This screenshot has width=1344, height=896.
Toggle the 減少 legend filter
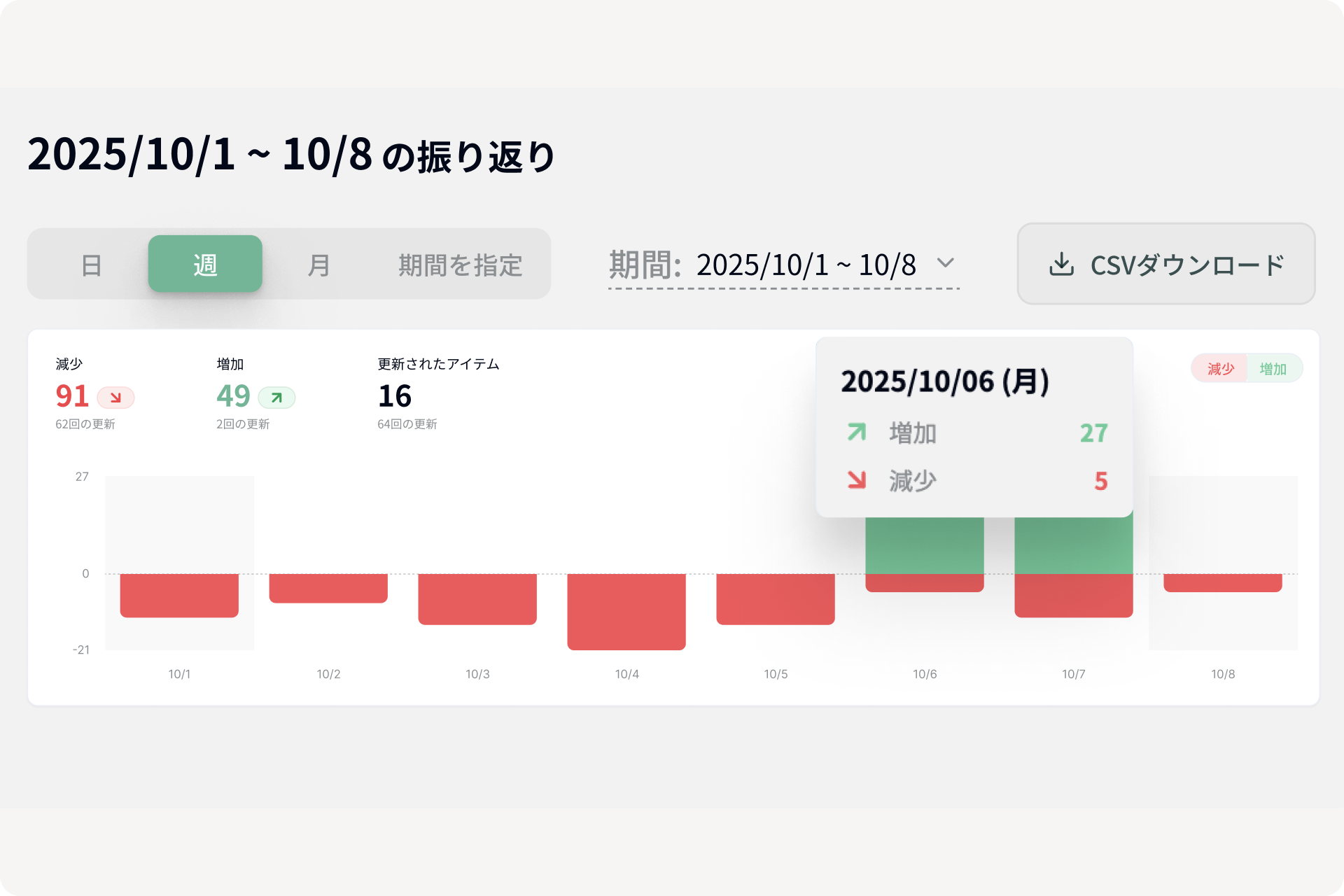pos(1220,369)
